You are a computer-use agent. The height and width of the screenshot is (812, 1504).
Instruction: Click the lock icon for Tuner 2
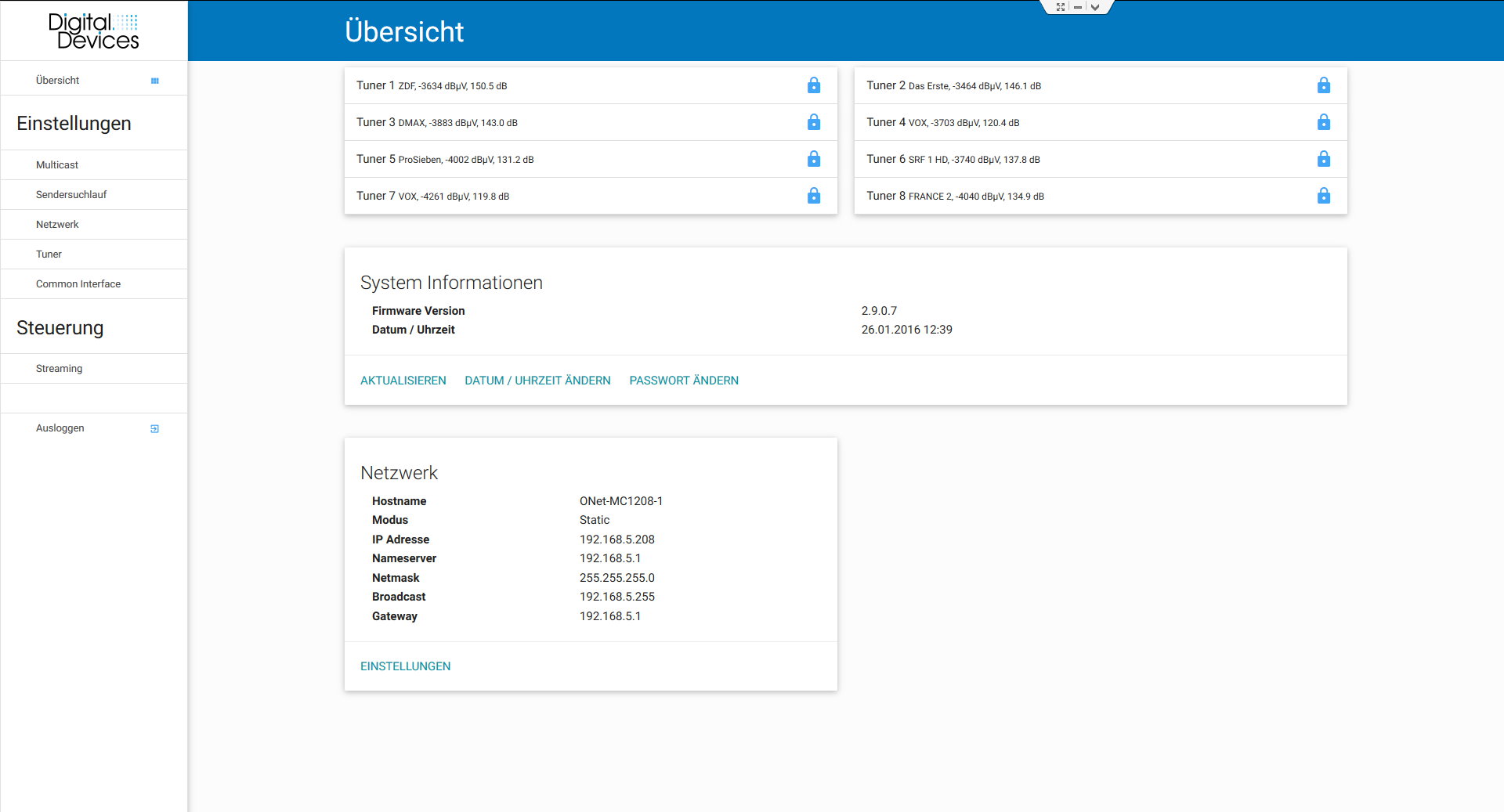pos(1323,85)
